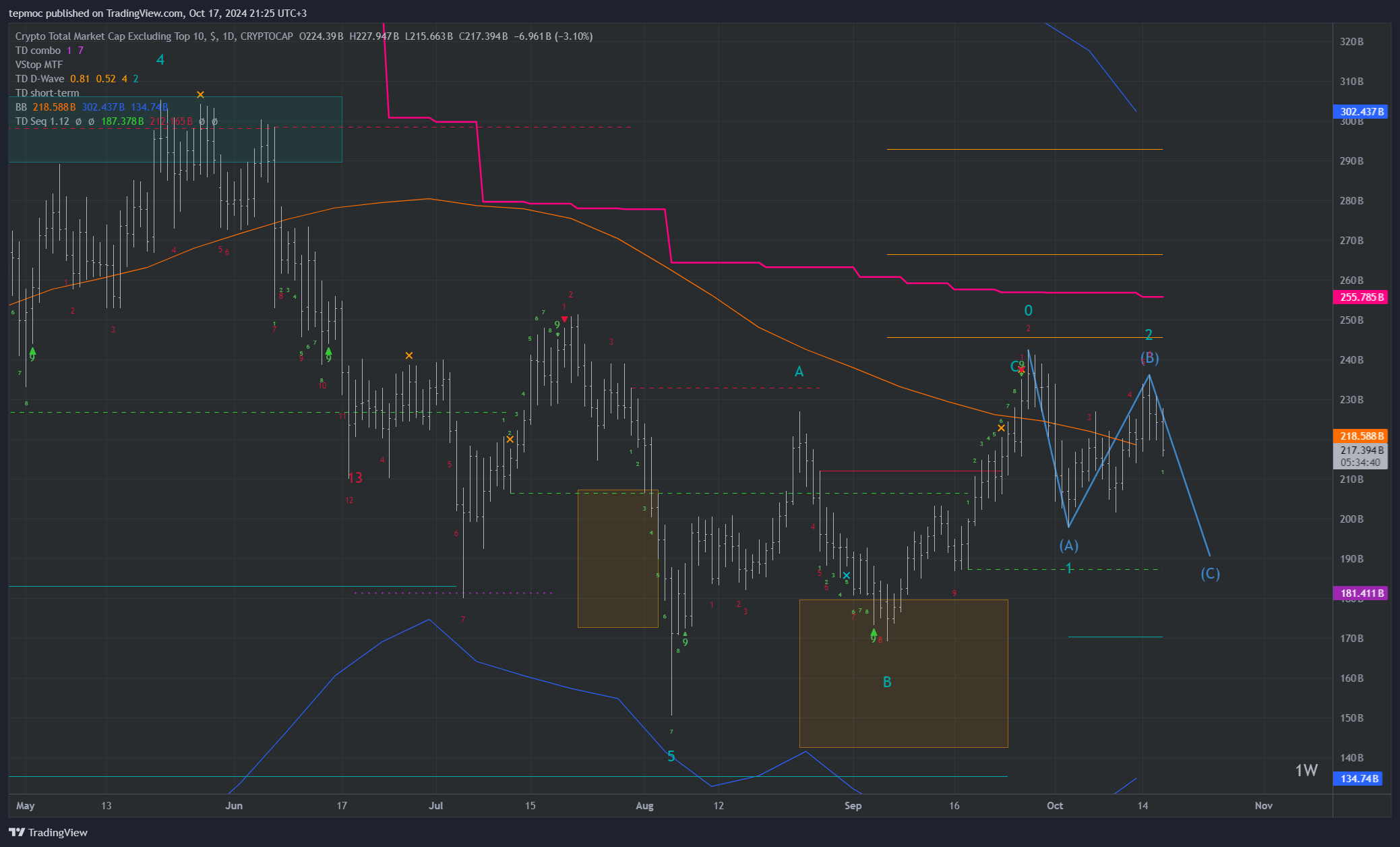Click the publication header by tepmoc

pos(158,13)
